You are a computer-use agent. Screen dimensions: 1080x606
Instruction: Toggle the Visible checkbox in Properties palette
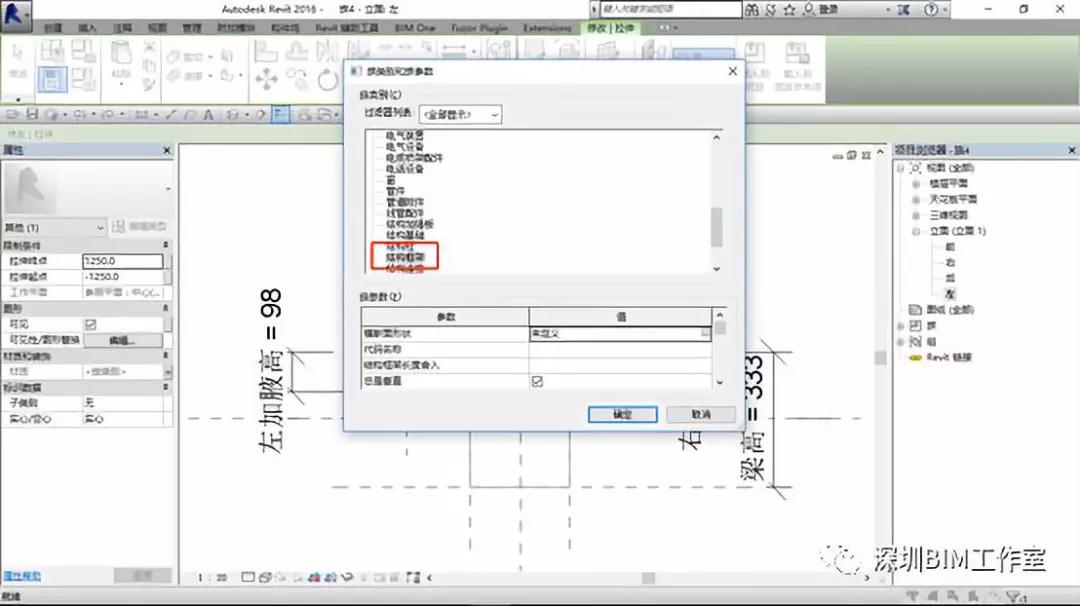(x=90, y=324)
